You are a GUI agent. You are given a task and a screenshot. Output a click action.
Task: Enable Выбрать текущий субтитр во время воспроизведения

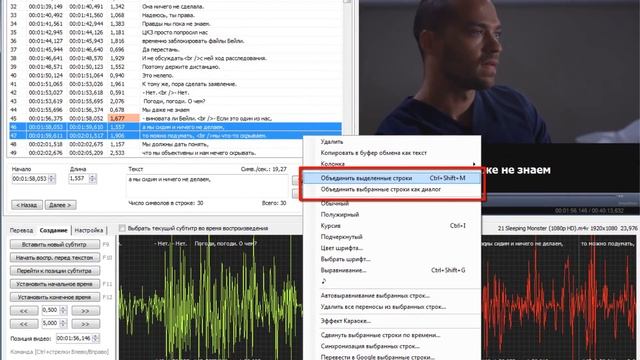122,228
